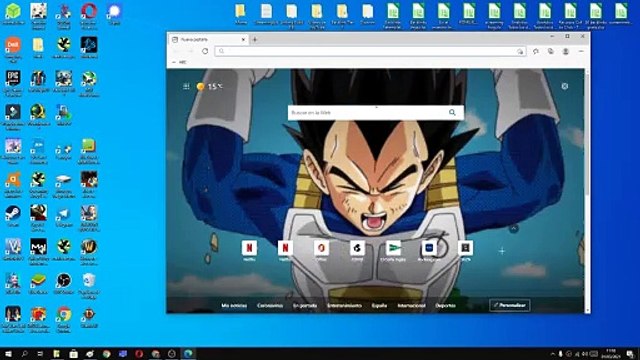640x360 pixels.
Task: Open the España news tab
Action: pyautogui.click(x=379, y=305)
